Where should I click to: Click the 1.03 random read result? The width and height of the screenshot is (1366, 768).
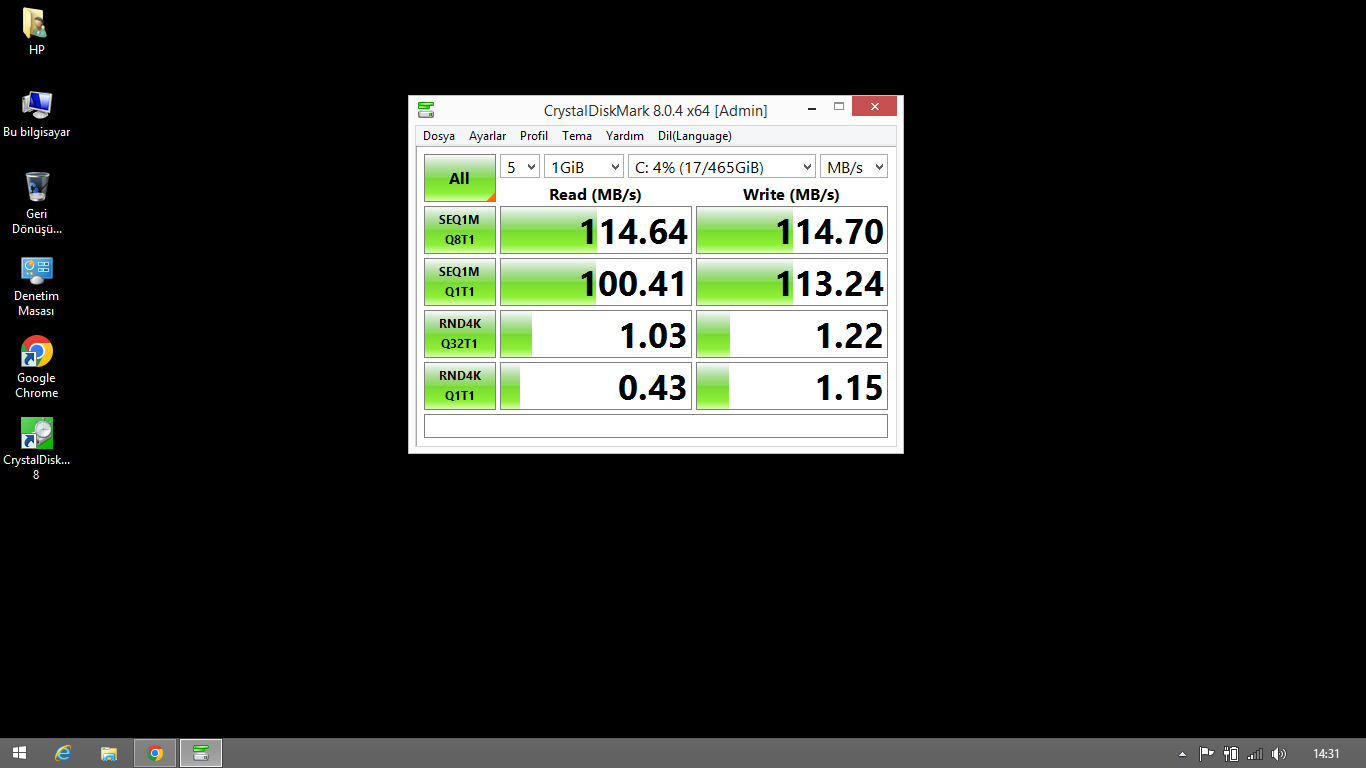tap(596, 334)
